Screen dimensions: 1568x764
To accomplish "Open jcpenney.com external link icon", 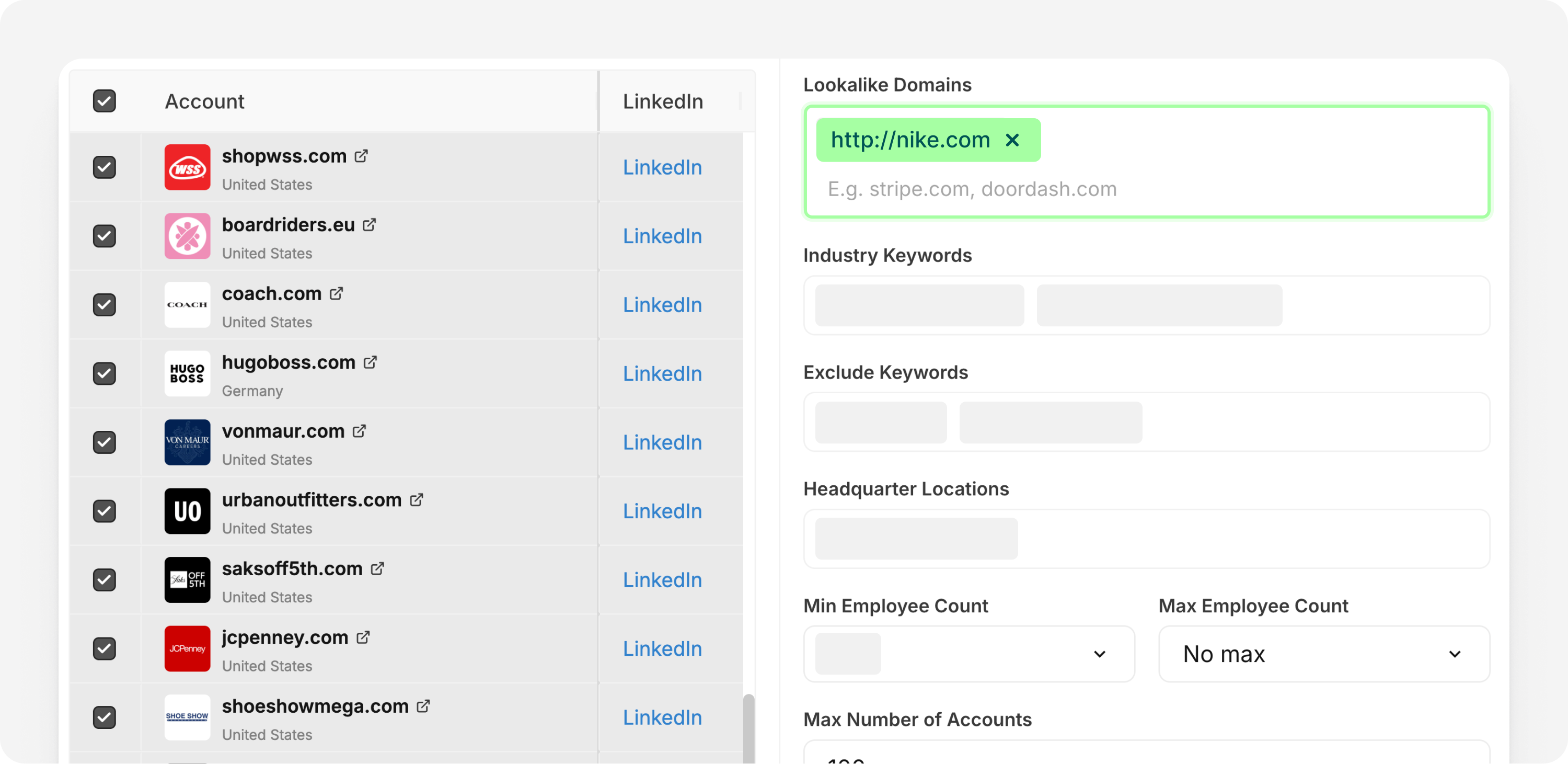I will tap(363, 637).
